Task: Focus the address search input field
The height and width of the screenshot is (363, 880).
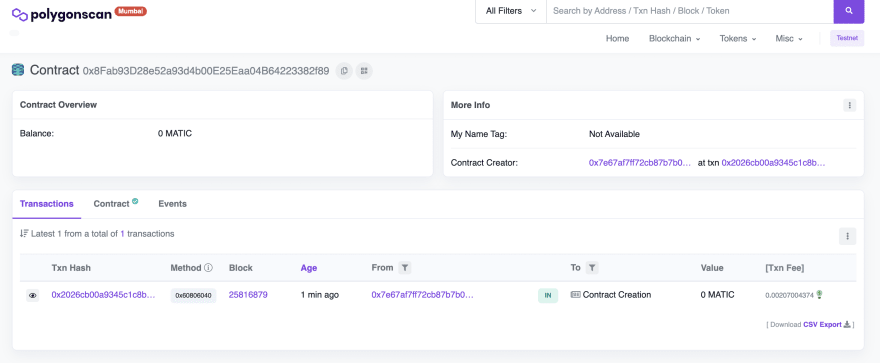Action: (x=690, y=11)
